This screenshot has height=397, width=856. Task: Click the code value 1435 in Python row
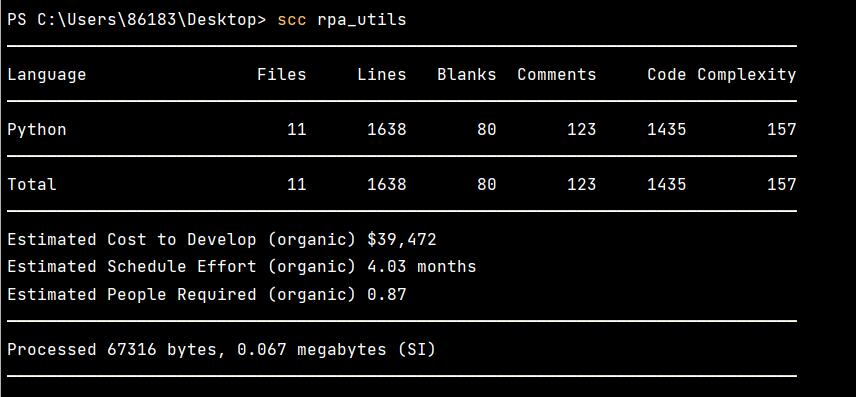click(x=666, y=129)
